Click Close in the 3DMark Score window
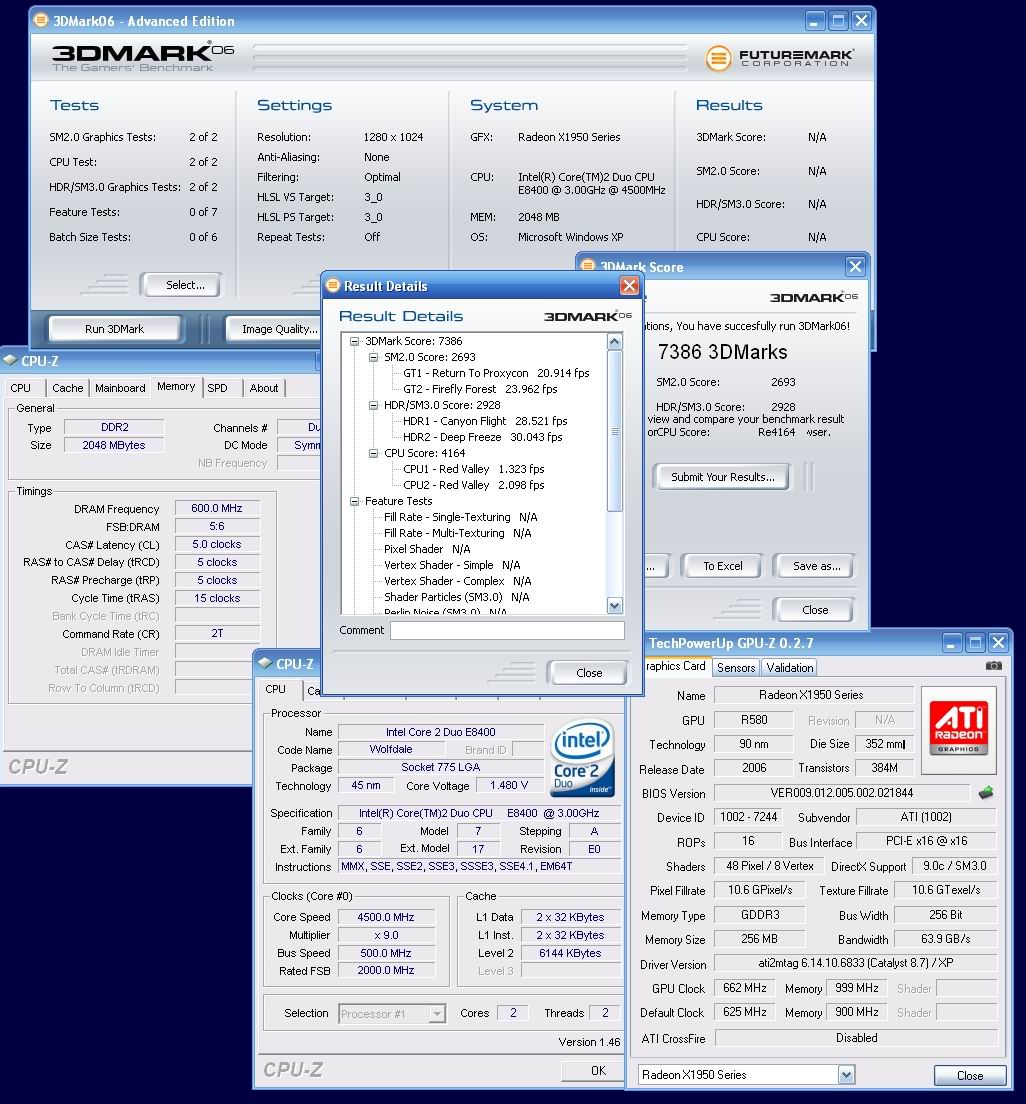 [815, 610]
